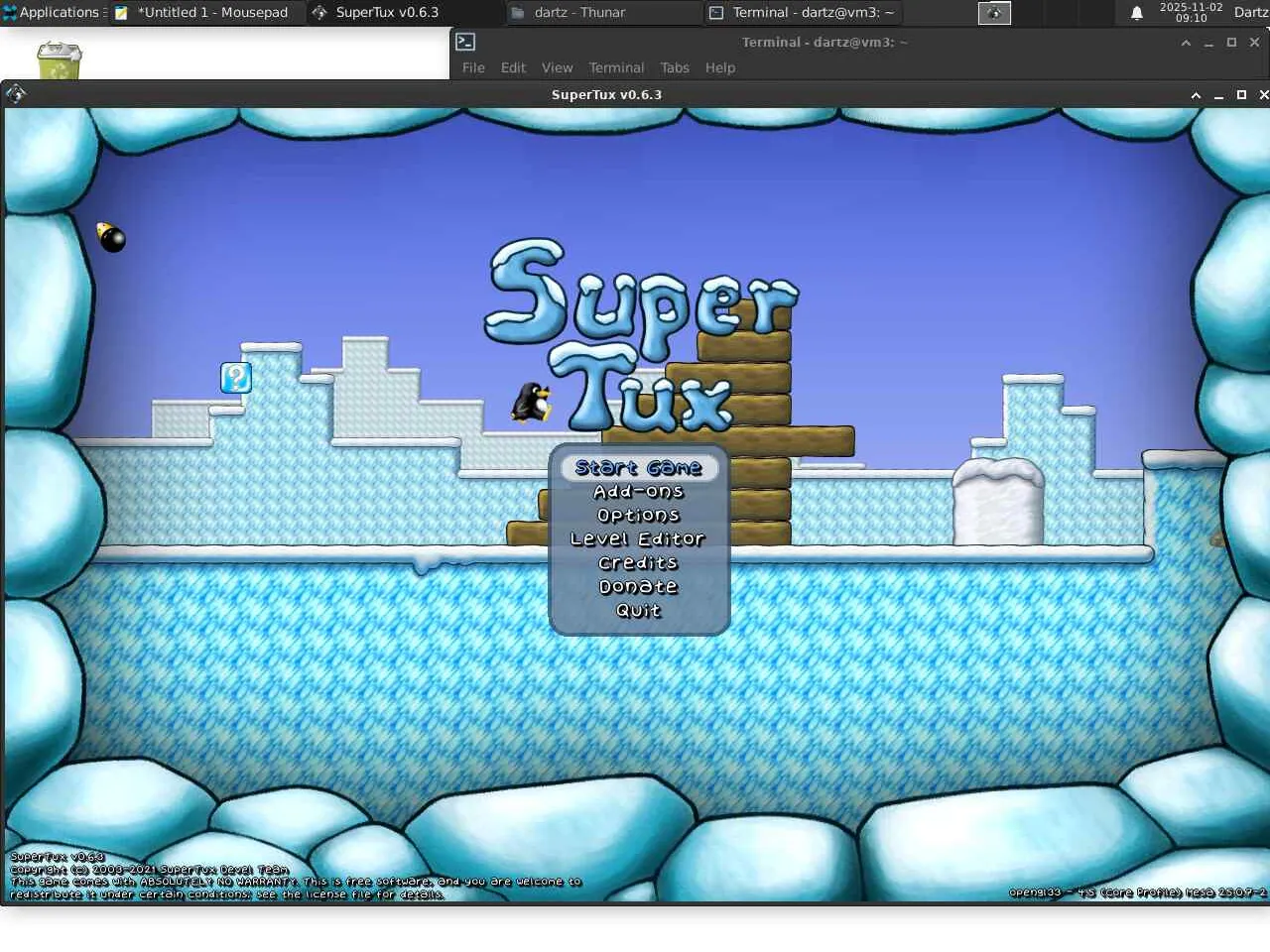Minimize the Terminal window
Viewport: 1270px width, 952px height.
coord(1208,43)
